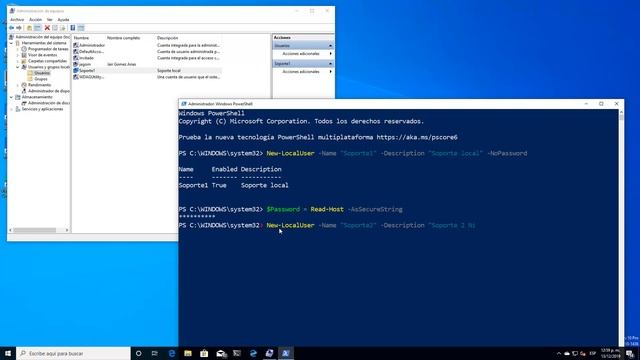Image resolution: width=640 pixels, height=360 pixels.
Task: Switch to PowerShell taskbar button
Action: pos(286,353)
